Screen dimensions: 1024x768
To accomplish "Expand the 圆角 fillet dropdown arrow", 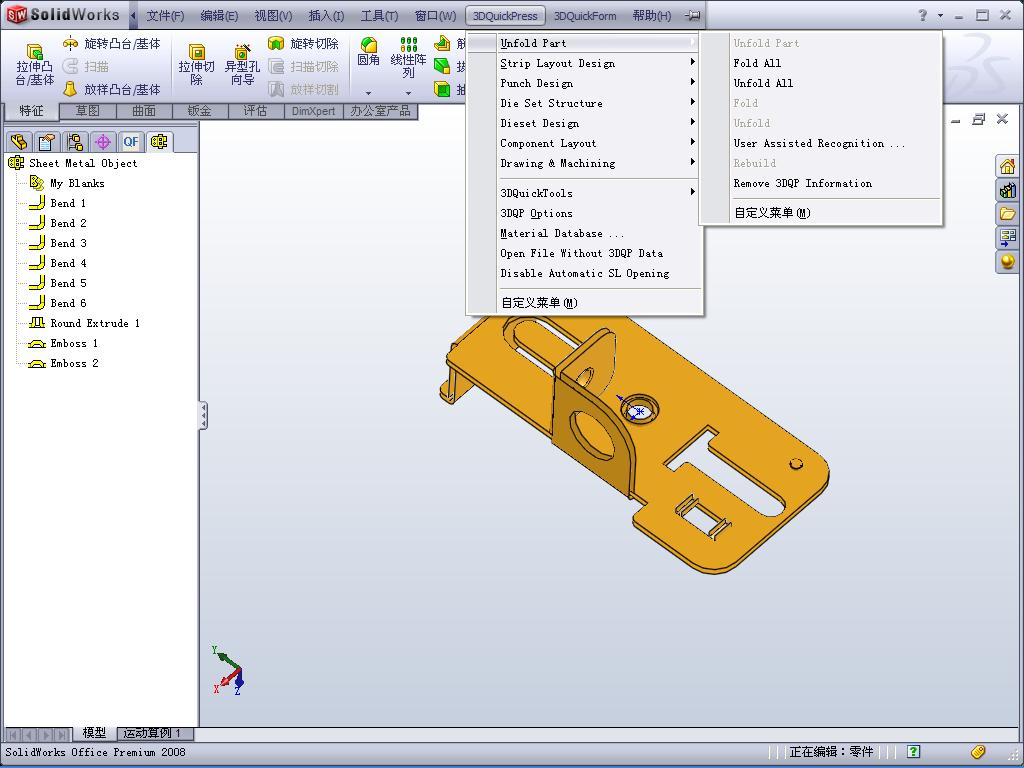I will [368, 93].
